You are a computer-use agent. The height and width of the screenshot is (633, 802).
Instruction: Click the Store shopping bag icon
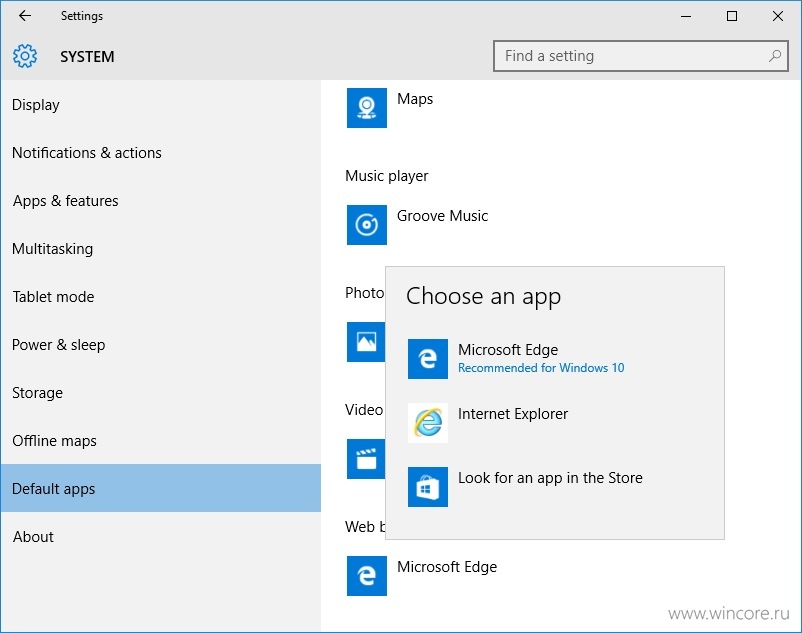tap(428, 487)
